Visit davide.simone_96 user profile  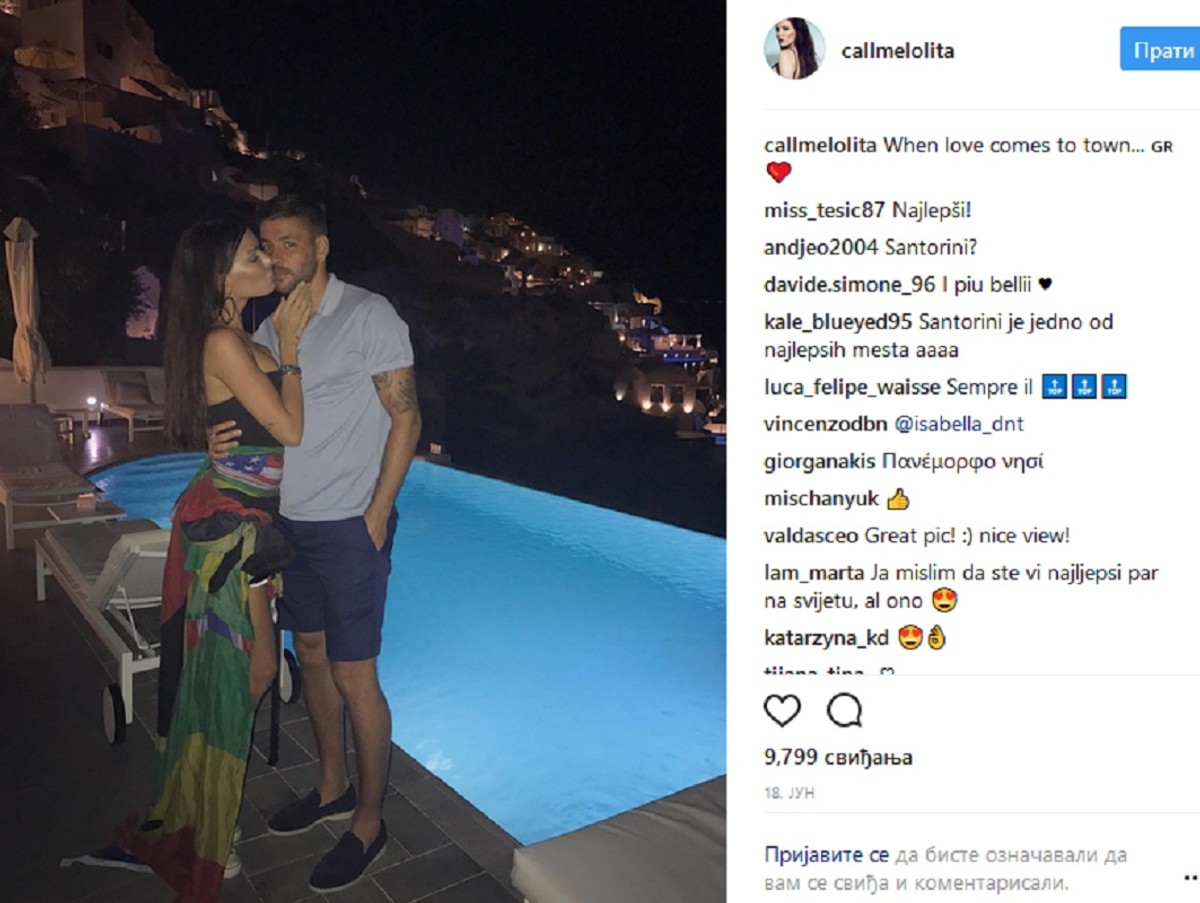[x=850, y=285]
